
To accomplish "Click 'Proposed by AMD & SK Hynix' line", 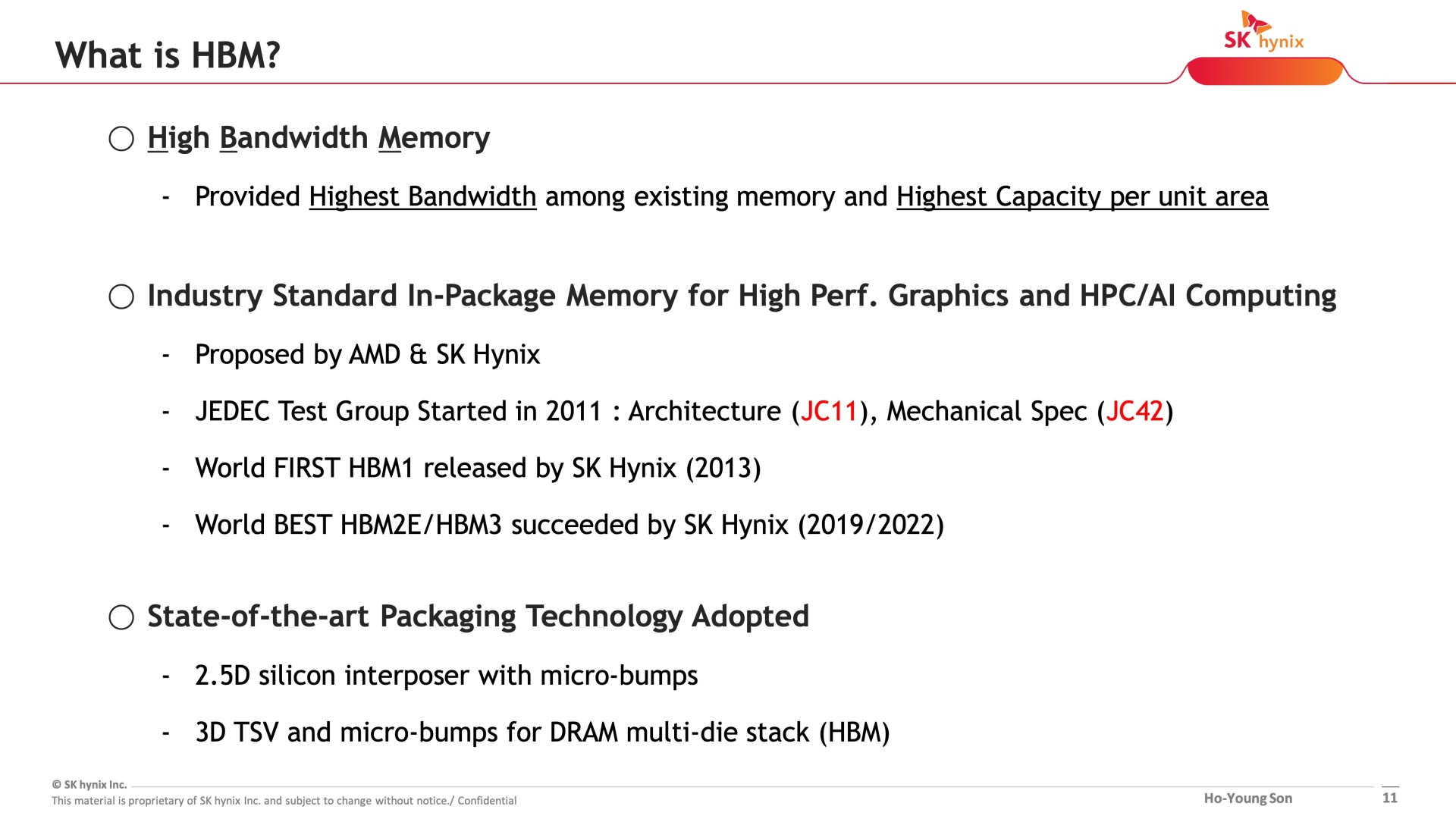I will pos(367,355).
